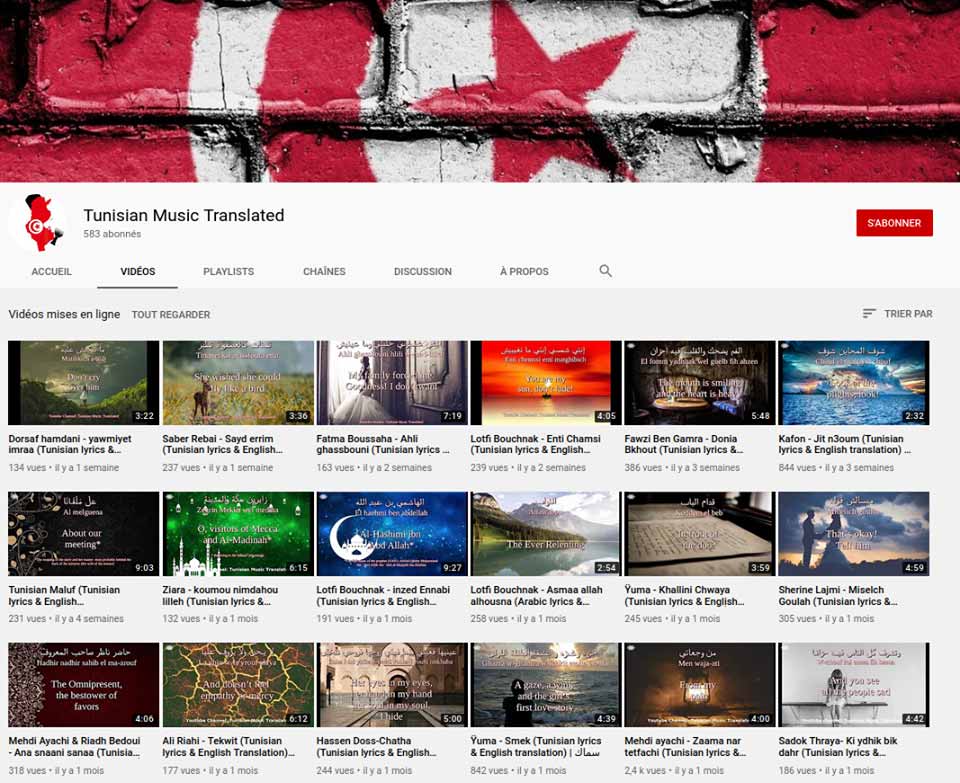Play the Tunisian Maluf video thumbnail

click(84, 534)
